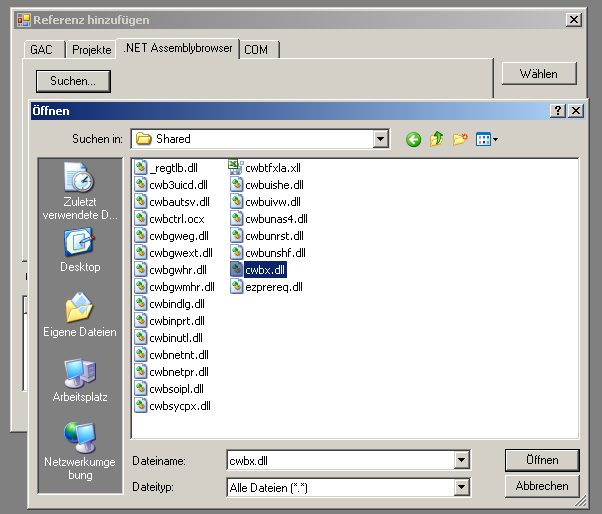Select file name cwbnetpr.dll
Screen dimensions: 602x514
click(179, 372)
